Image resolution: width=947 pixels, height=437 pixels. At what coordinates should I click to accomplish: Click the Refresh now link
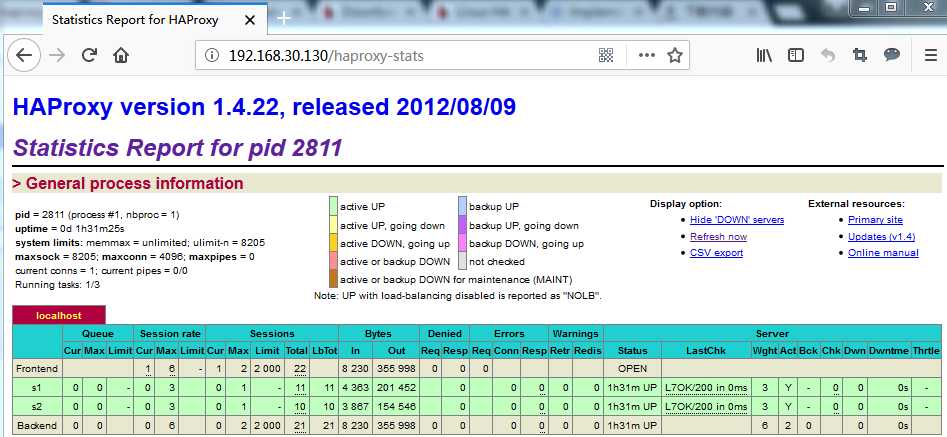(x=718, y=237)
